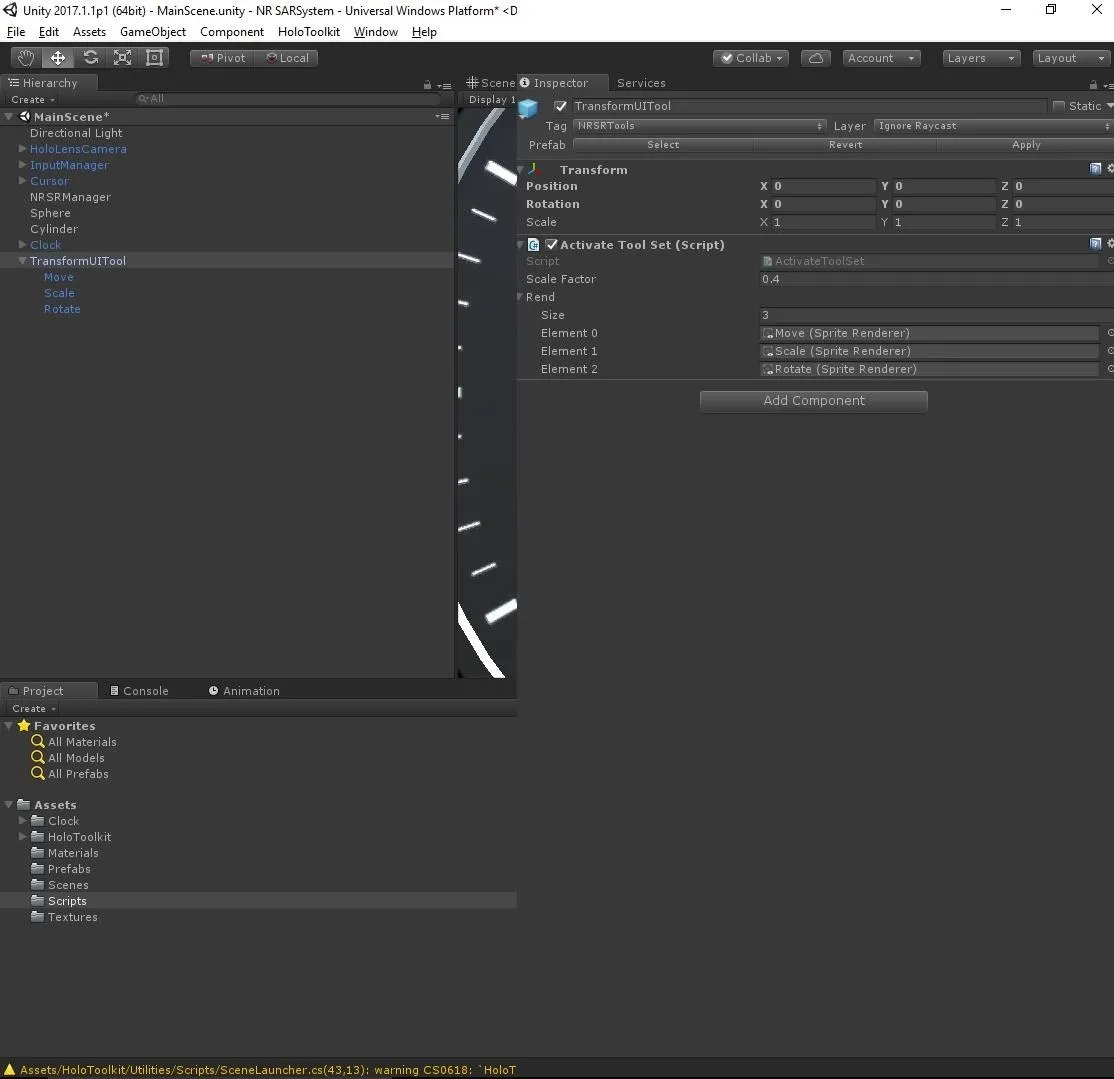The image size is (1114, 1079).
Task: Collapse TransformUITool in Hierarchy
Action: click(x=22, y=261)
